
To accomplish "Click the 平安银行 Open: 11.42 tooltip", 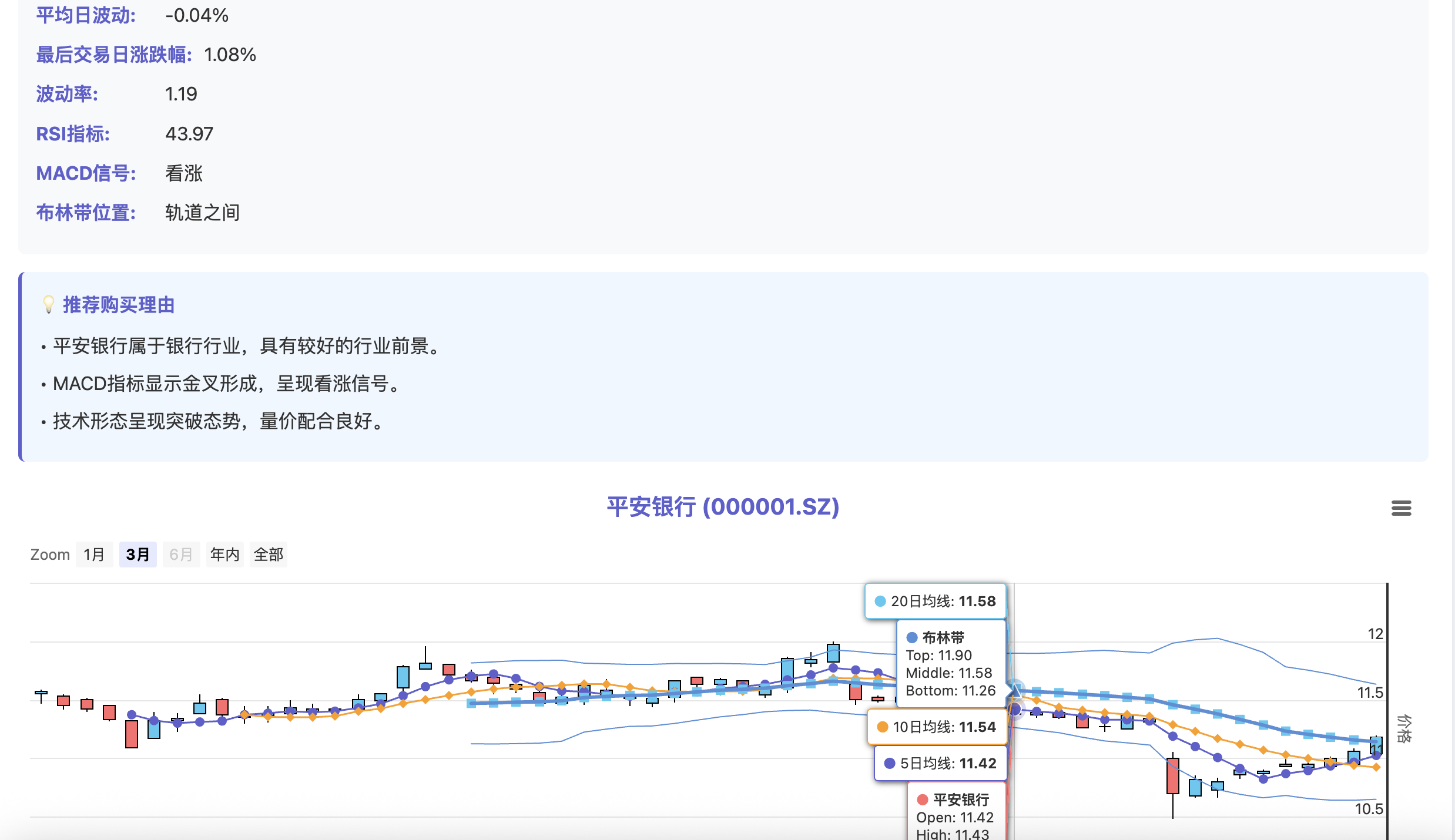I will click(x=957, y=812).
